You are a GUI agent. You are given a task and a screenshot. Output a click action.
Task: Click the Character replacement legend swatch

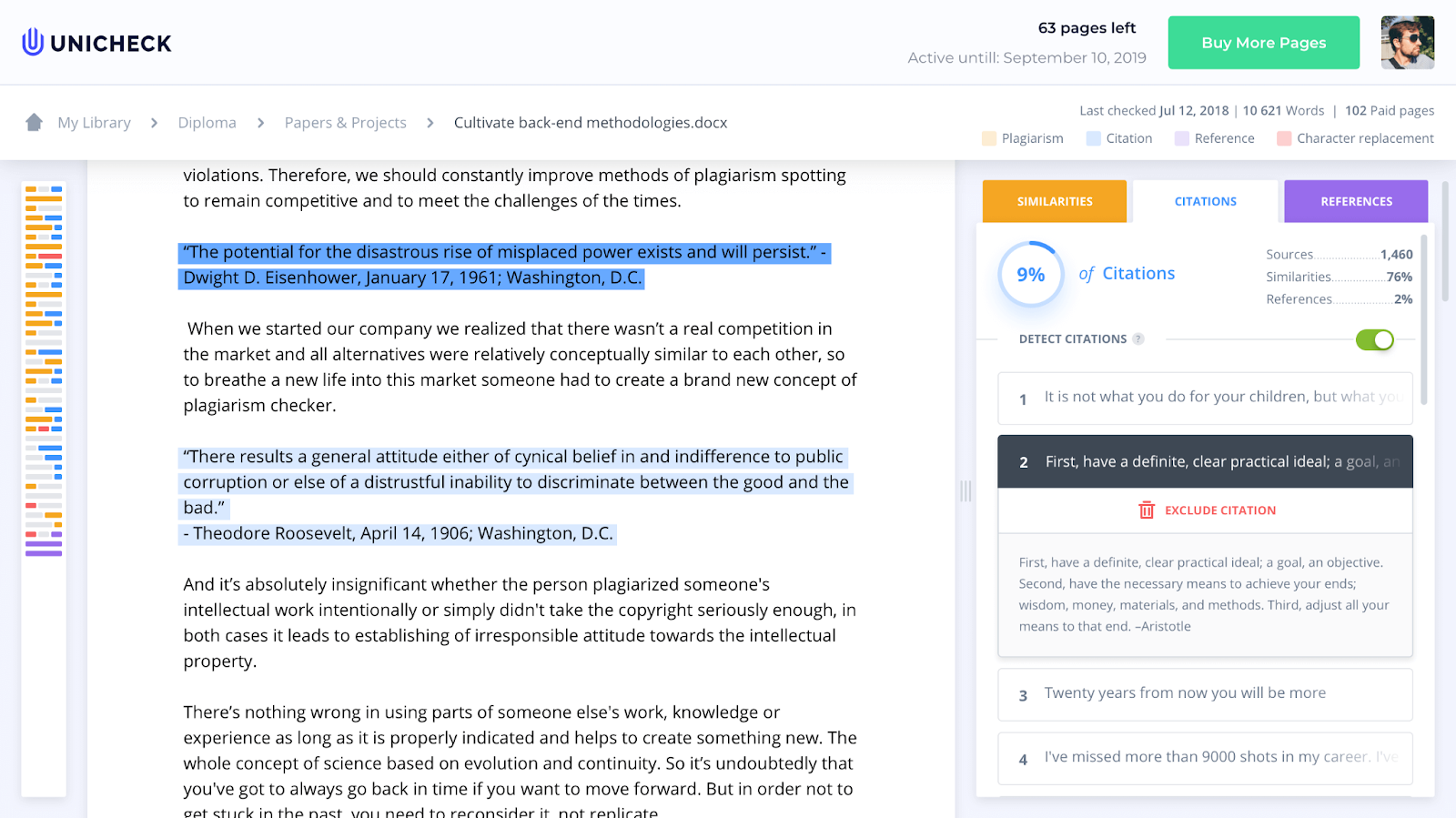click(x=1284, y=138)
